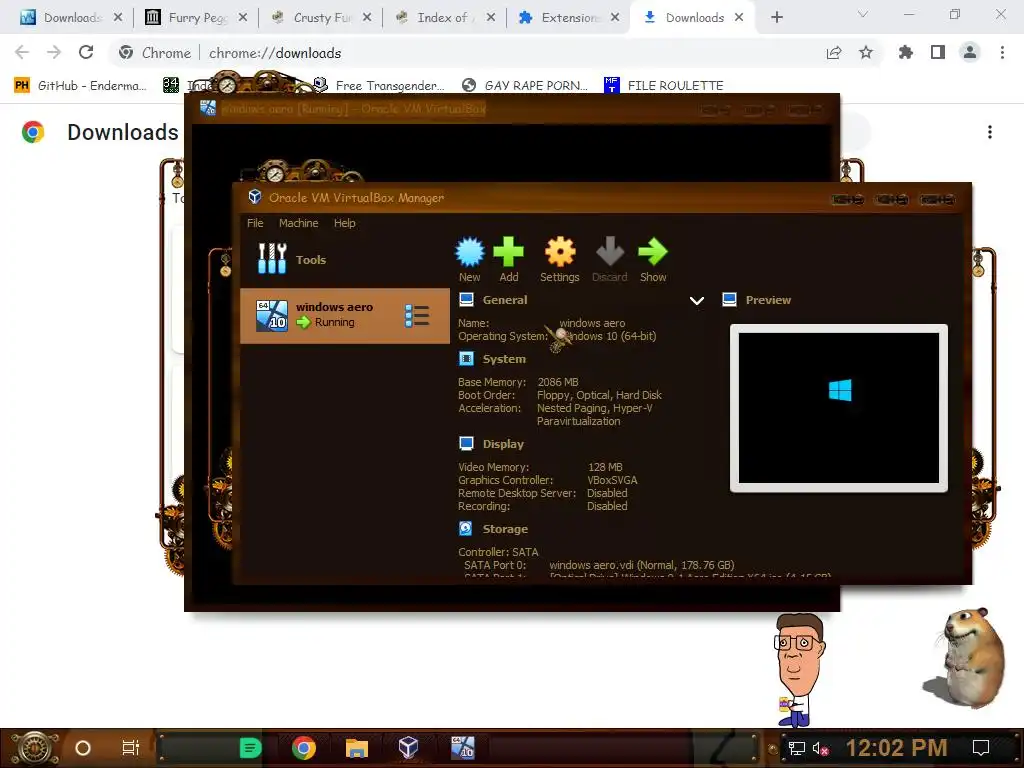Open the Help menu in VirtualBox Manager
The image size is (1024, 768).
pos(345,223)
